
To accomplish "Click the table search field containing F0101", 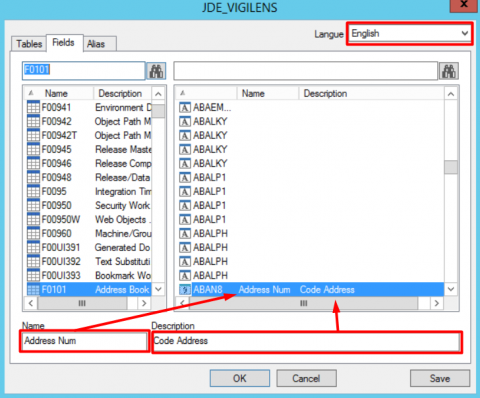I will (84, 71).
